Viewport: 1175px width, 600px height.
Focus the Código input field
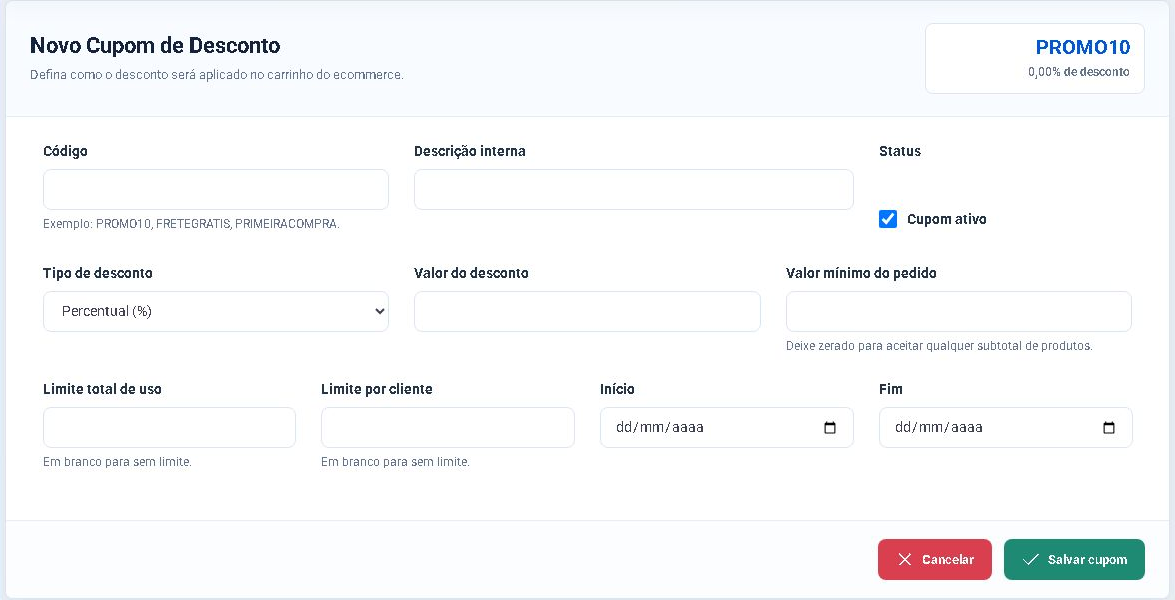point(216,190)
